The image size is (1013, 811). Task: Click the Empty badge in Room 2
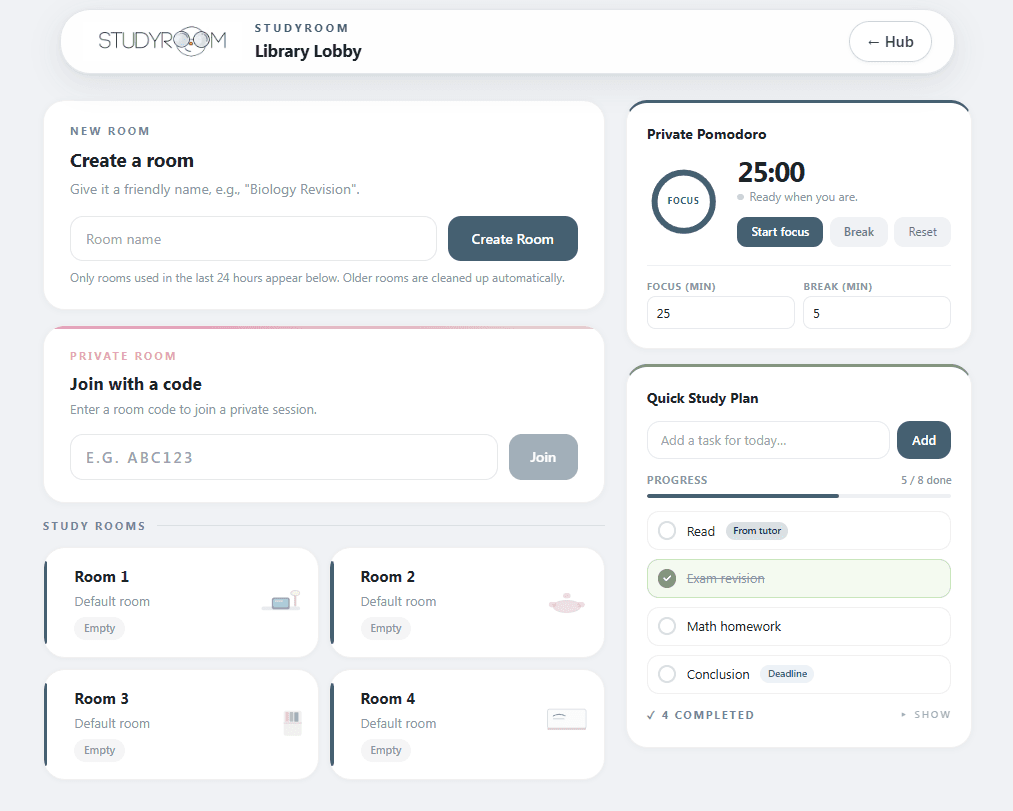coord(386,628)
